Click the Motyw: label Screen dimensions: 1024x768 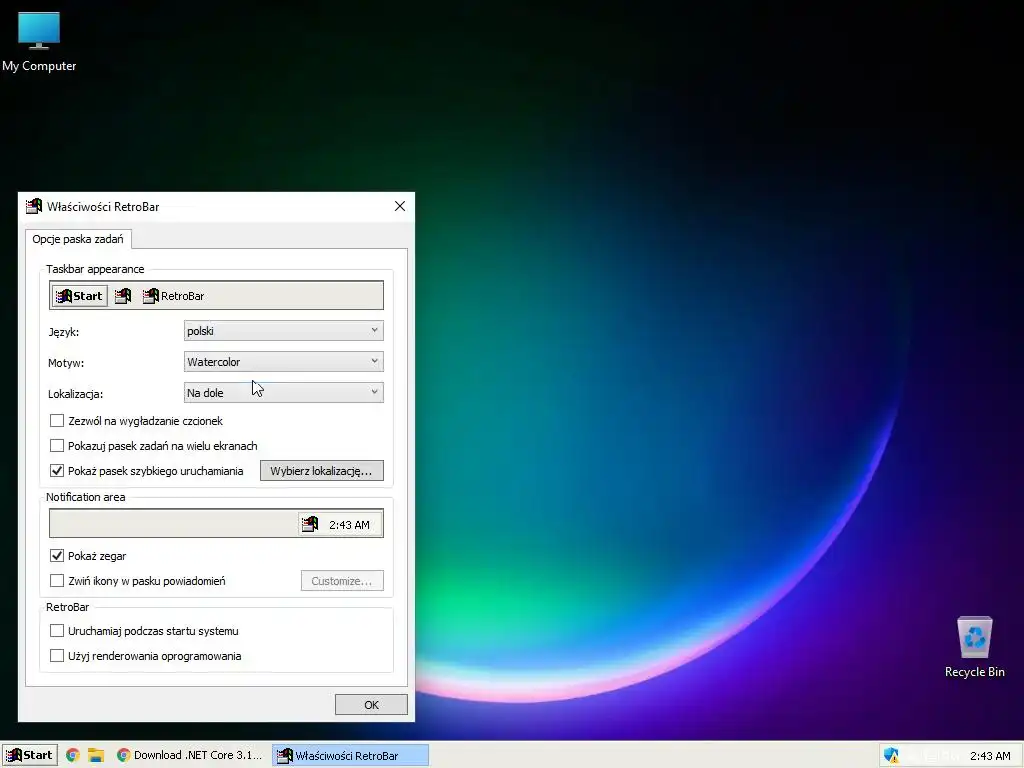tap(66, 363)
